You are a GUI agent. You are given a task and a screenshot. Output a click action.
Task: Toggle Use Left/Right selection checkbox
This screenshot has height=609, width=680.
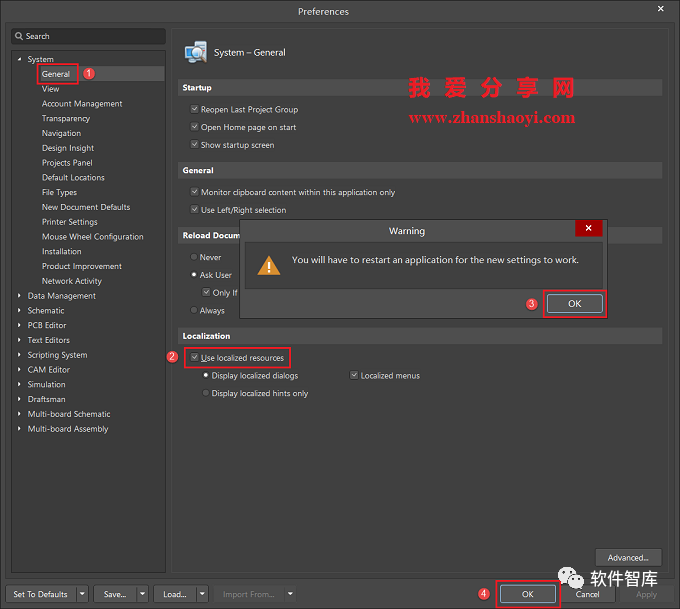pyautogui.click(x=195, y=210)
